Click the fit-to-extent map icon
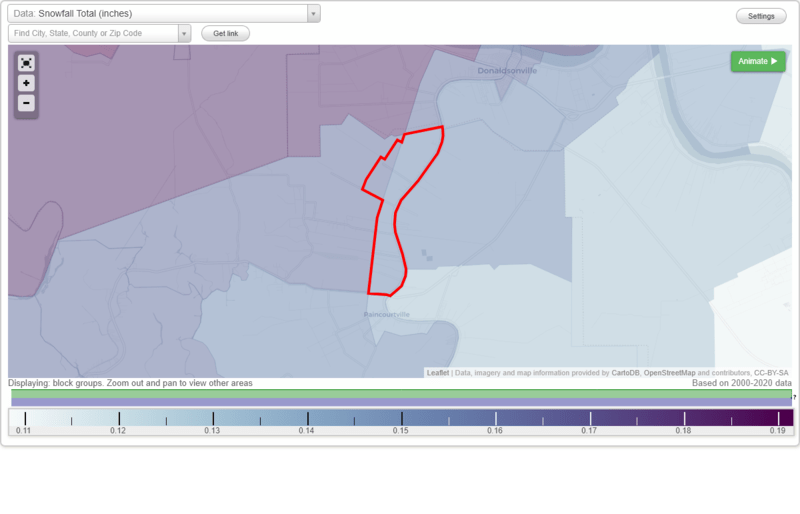 tap(26, 63)
